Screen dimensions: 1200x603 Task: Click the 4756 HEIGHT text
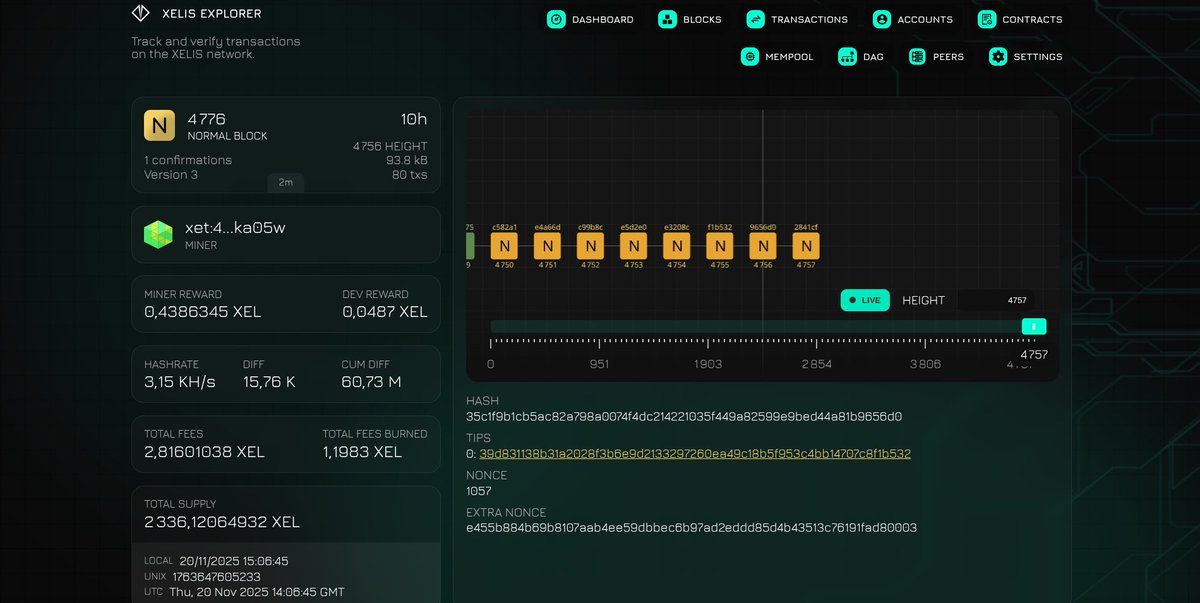[390, 146]
